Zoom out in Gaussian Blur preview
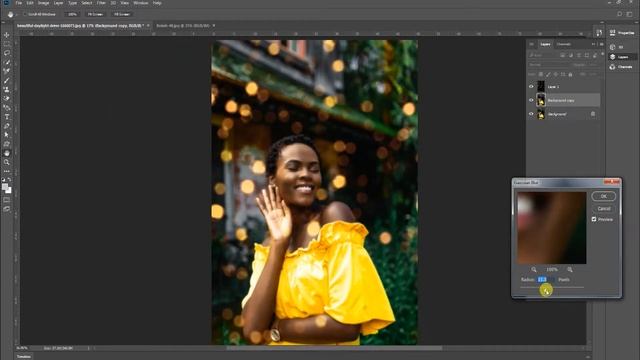640x360 pixels. [x=534, y=269]
